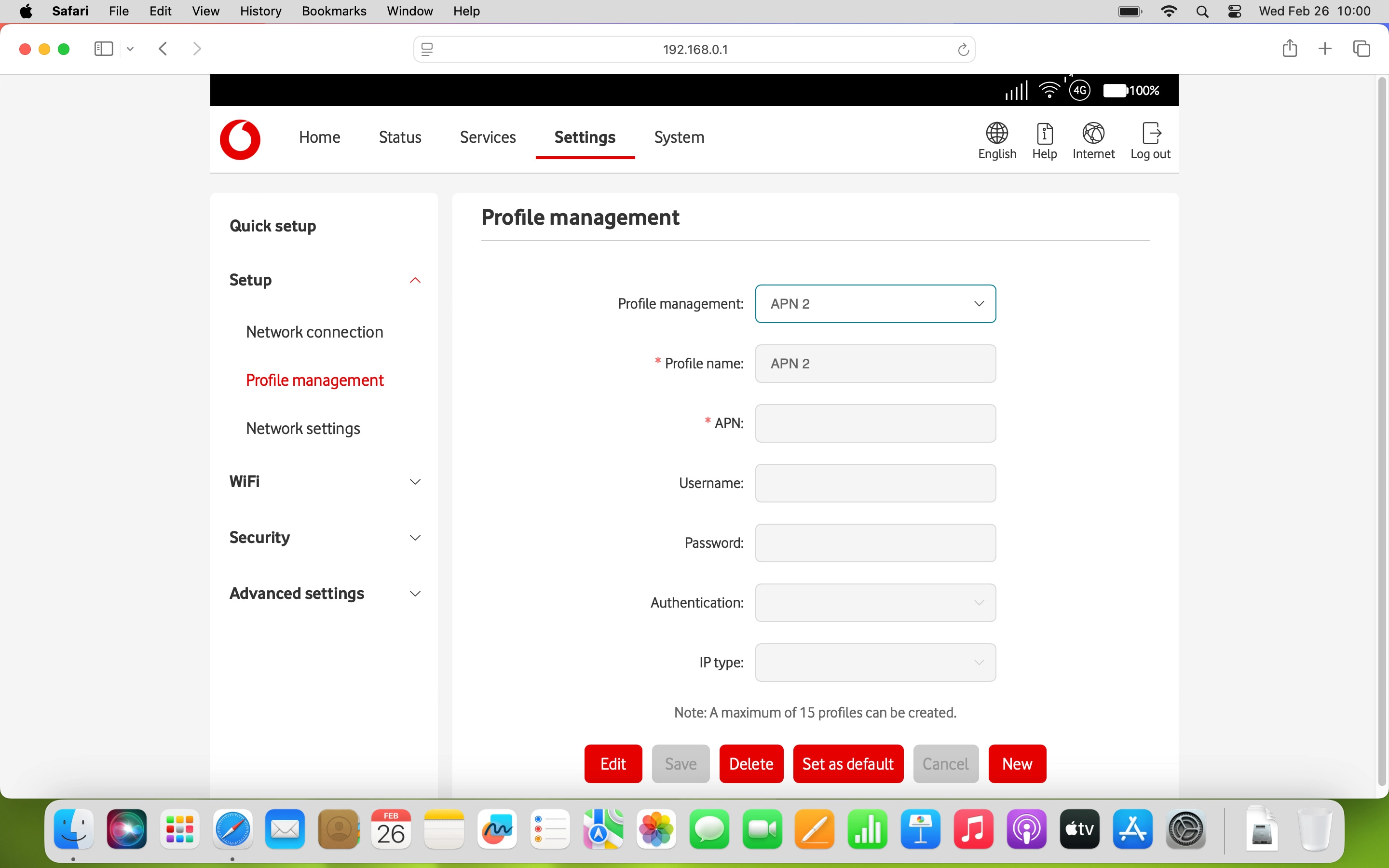1389x868 pixels.
Task: Open a new tab in Safari
Action: (1325, 48)
